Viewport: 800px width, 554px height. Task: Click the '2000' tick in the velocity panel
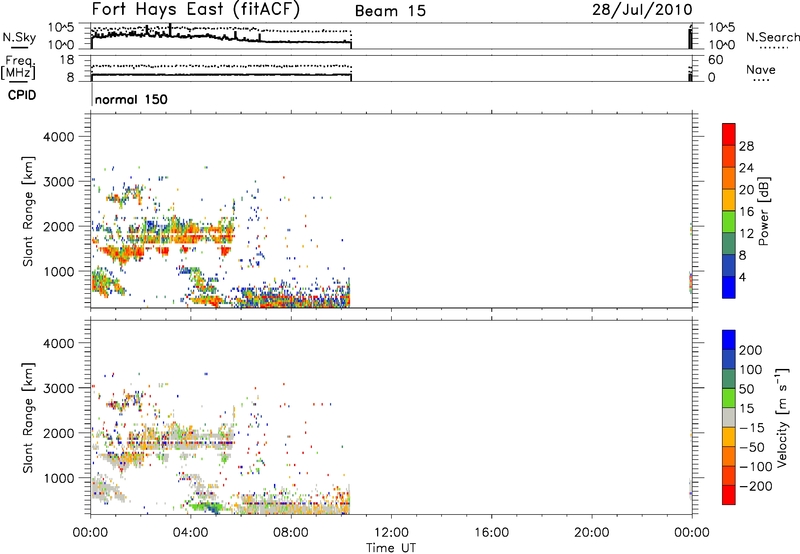coord(59,433)
